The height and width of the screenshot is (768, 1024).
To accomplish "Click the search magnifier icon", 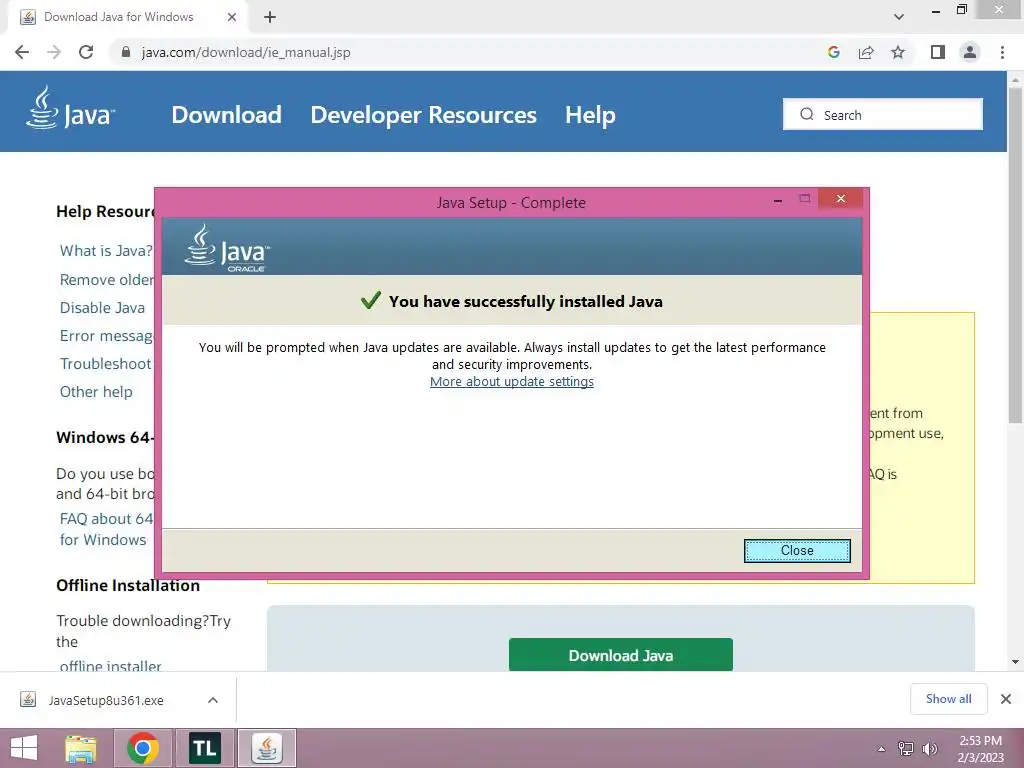I will 807,114.
